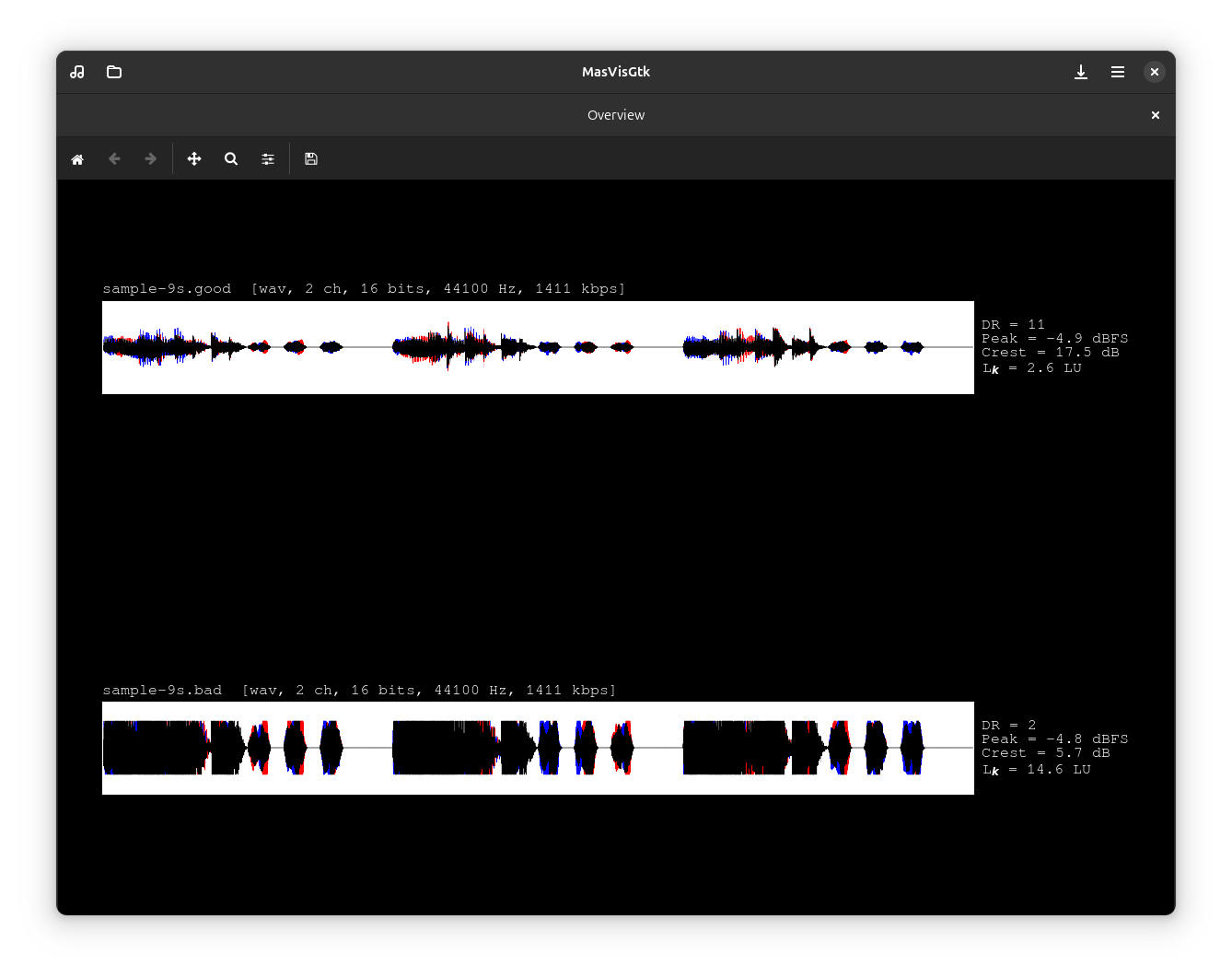Click the sample-9s.good waveform plot
Viewport: 1232px width, 977px height.
[538, 347]
